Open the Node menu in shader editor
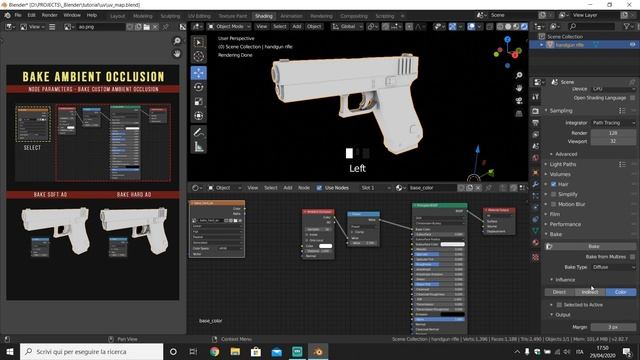Viewport: 640px width, 360px height. (304, 188)
